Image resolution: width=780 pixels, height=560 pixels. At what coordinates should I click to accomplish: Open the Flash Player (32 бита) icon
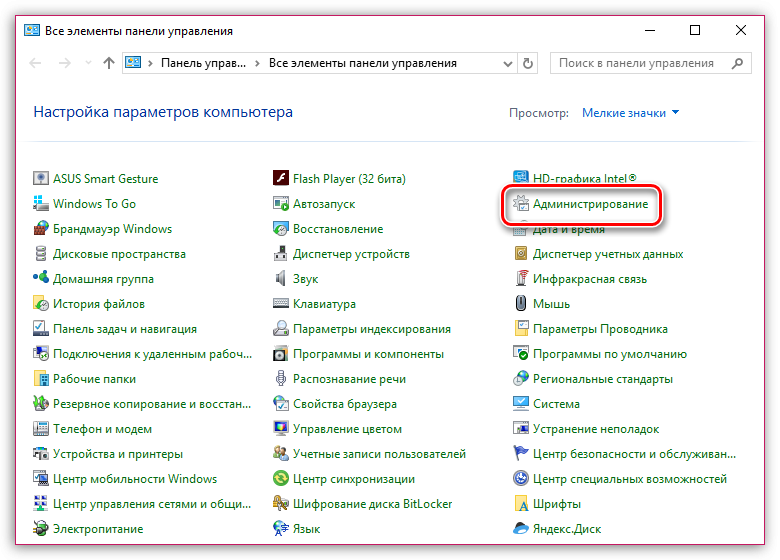[x=281, y=179]
